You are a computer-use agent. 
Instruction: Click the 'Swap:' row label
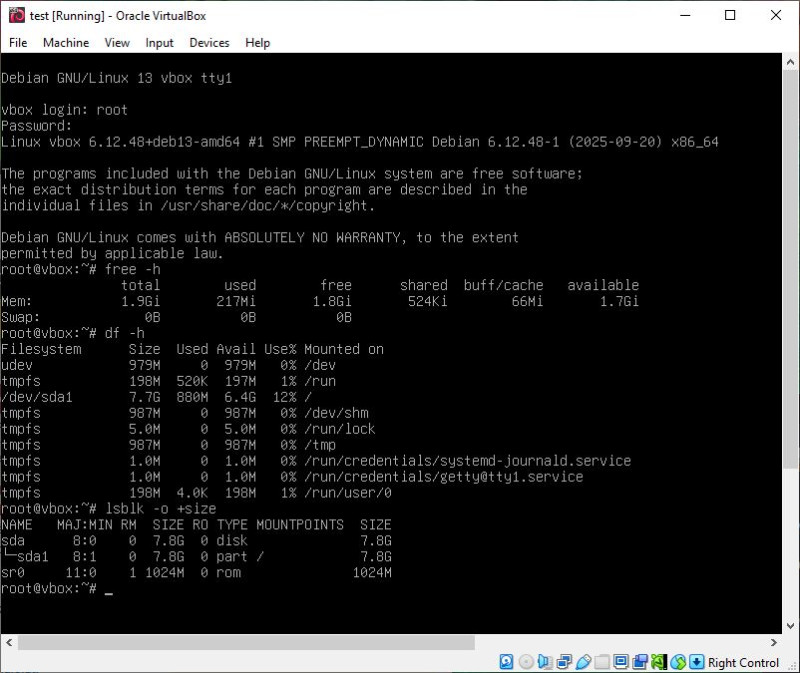pos(20,317)
